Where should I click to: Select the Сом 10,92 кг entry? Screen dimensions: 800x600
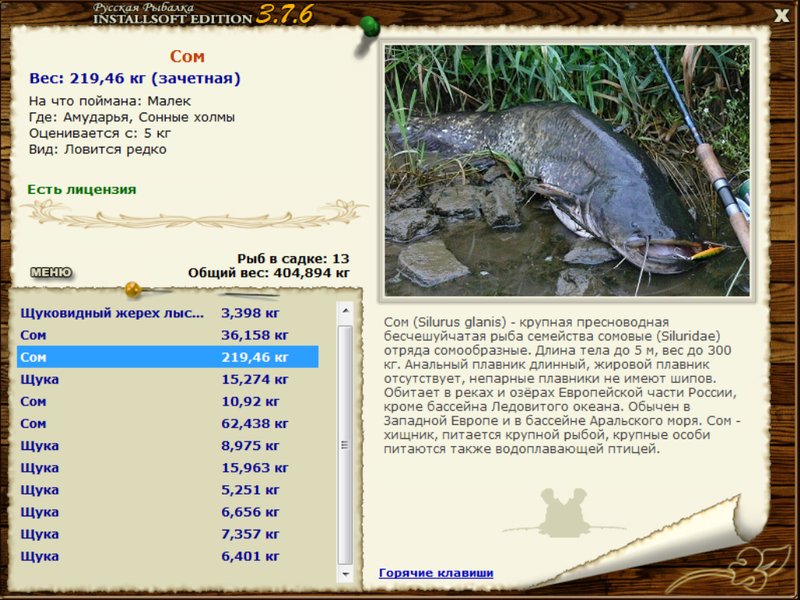(167, 401)
